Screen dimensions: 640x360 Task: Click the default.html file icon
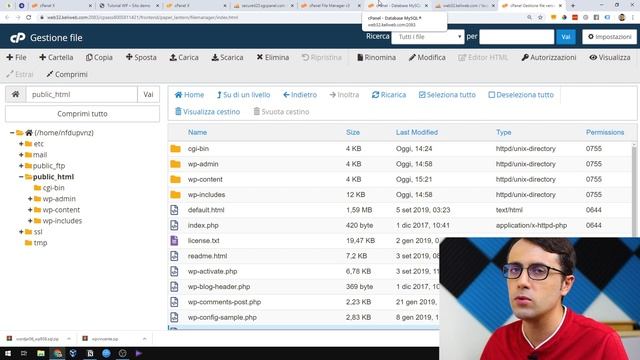pos(174,210)
